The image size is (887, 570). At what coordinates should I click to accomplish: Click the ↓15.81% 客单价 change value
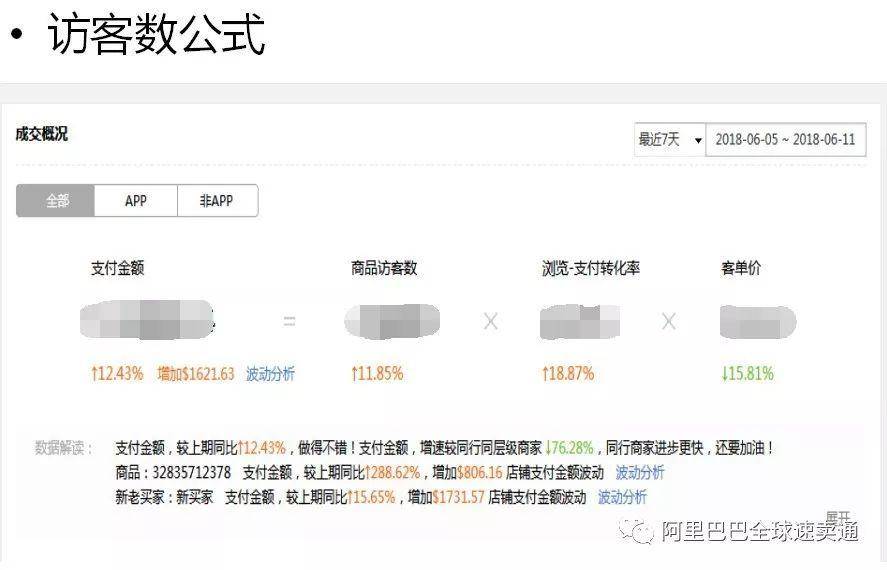pos(747,374)
